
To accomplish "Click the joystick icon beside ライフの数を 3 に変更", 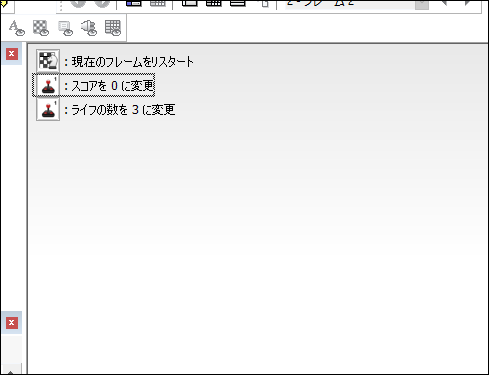I will (x=48, y=109).
